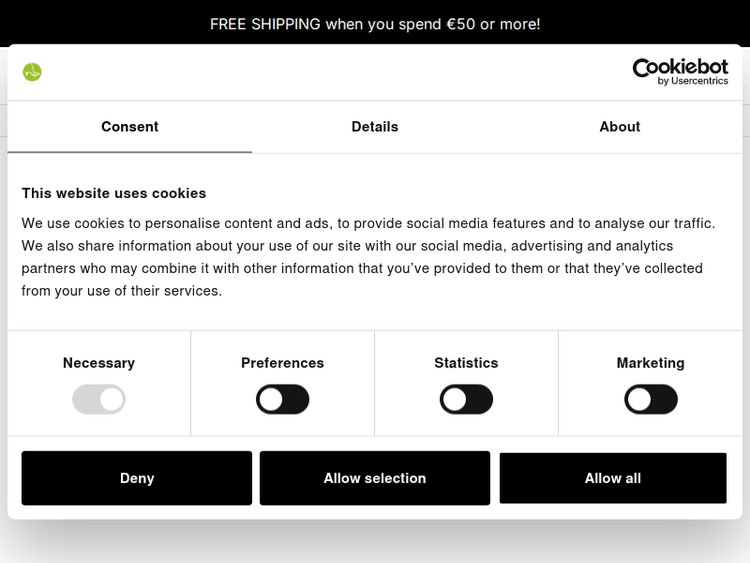Image resolution: width=750 pixels, height=563 pixels.
Task: Turn on the Statistics cookies switch
Action: pyautogui.click(x=466, y=400)
